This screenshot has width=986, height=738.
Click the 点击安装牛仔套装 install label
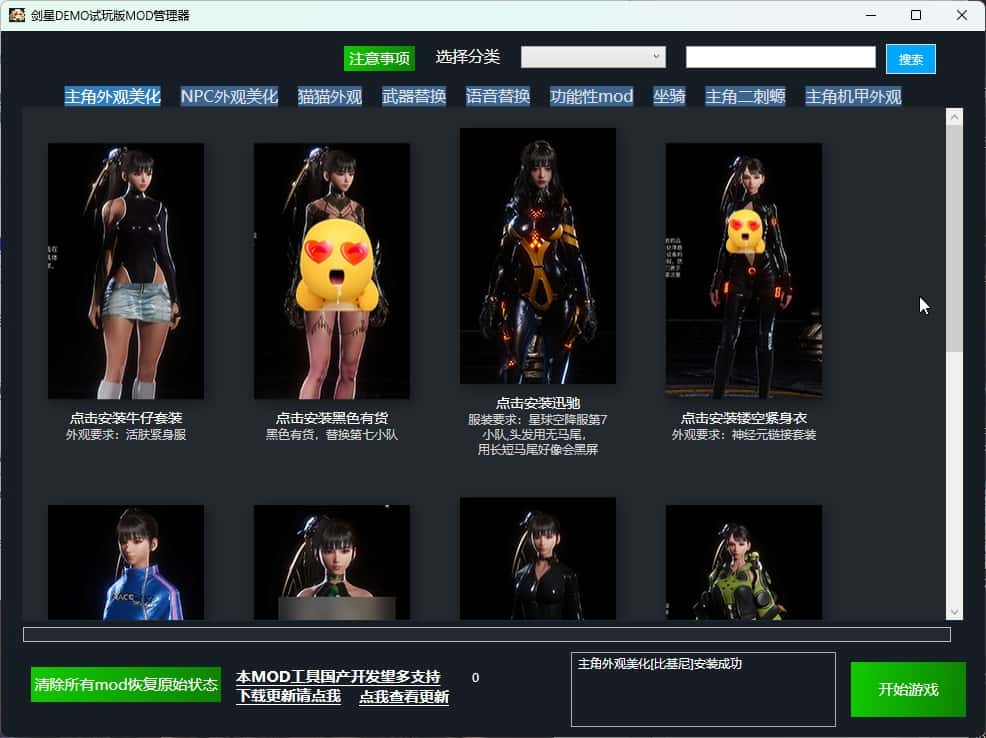click(126, 418)
